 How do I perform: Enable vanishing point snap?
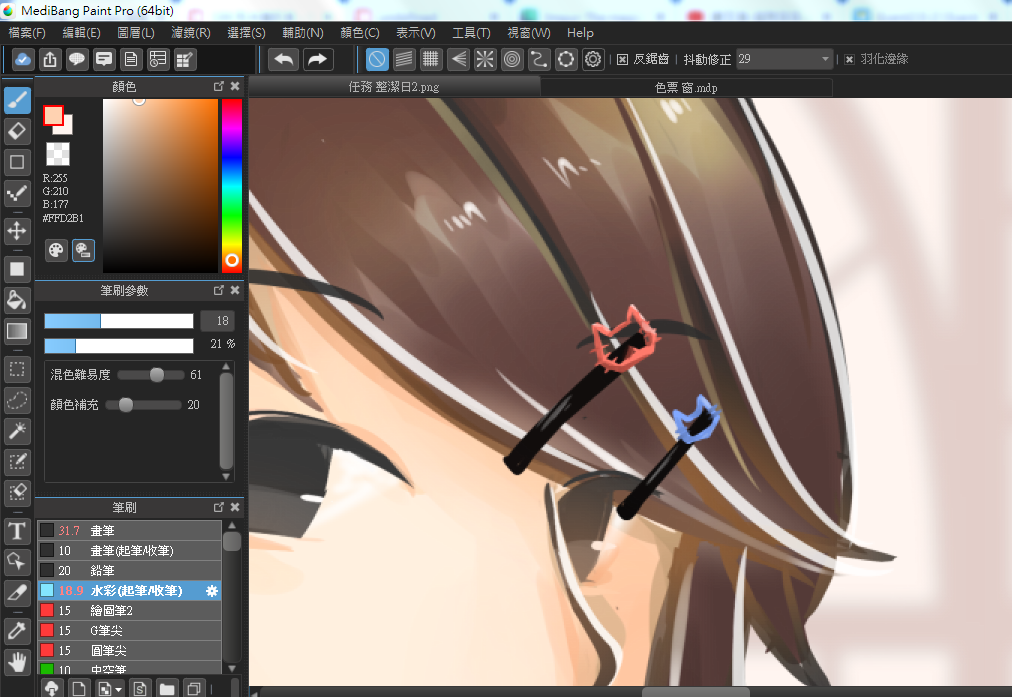(x=458, y=59)
